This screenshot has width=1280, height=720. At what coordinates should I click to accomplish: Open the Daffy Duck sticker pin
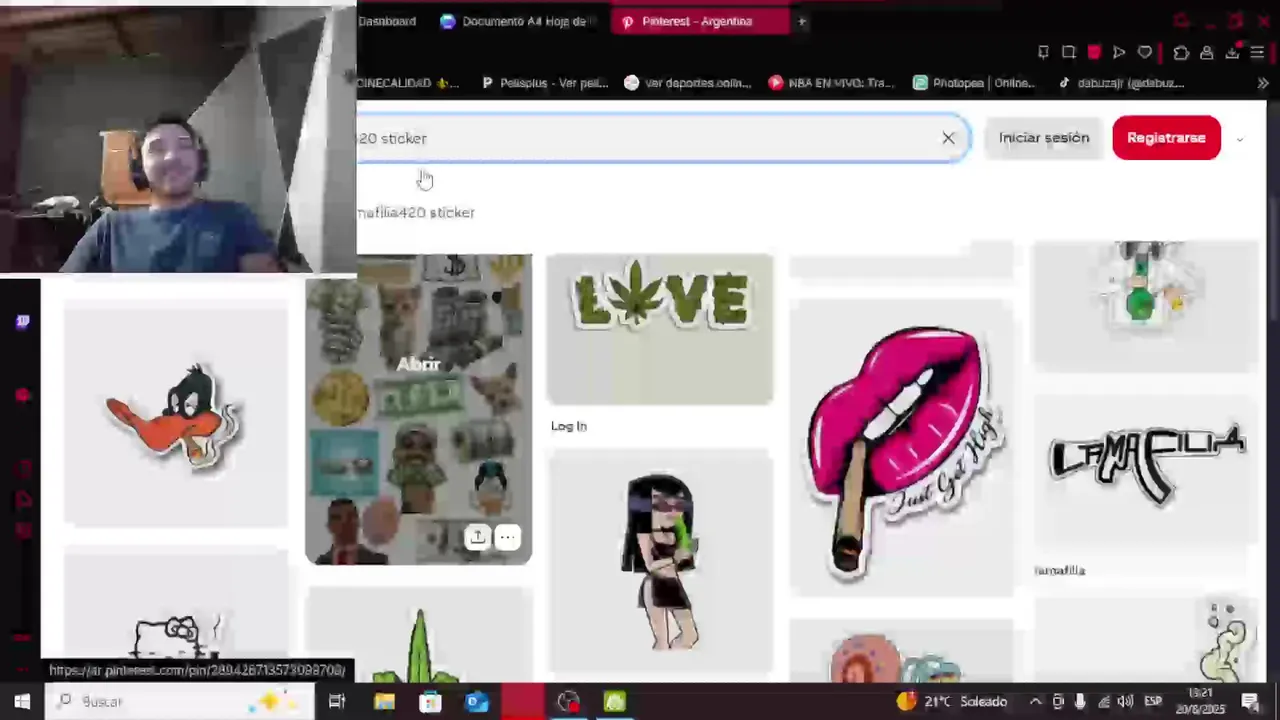[x=176, y=414]
